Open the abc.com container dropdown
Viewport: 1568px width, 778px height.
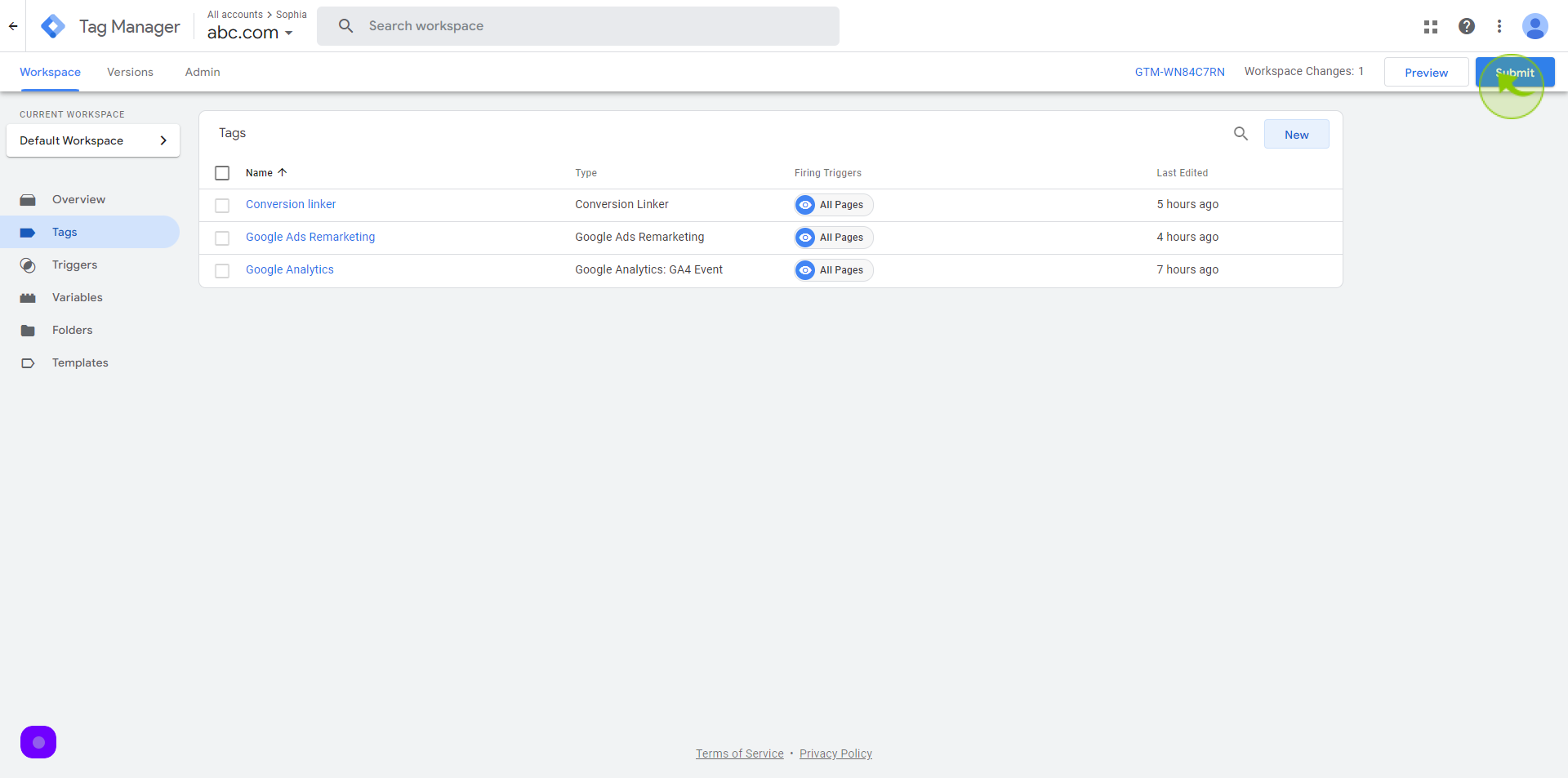tap(250, 33)
